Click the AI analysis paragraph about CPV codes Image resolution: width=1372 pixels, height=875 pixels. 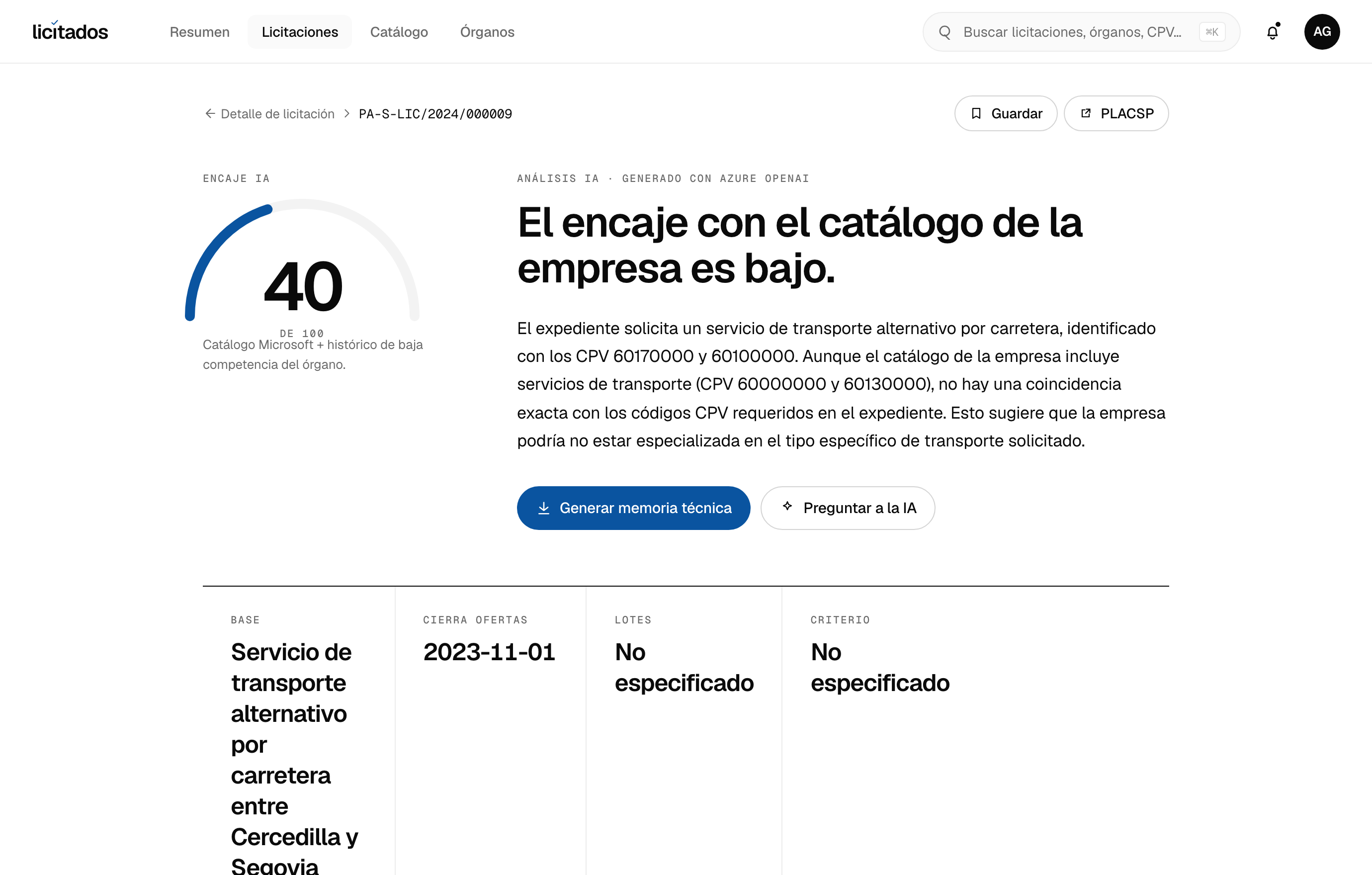(x=841, y=384)
